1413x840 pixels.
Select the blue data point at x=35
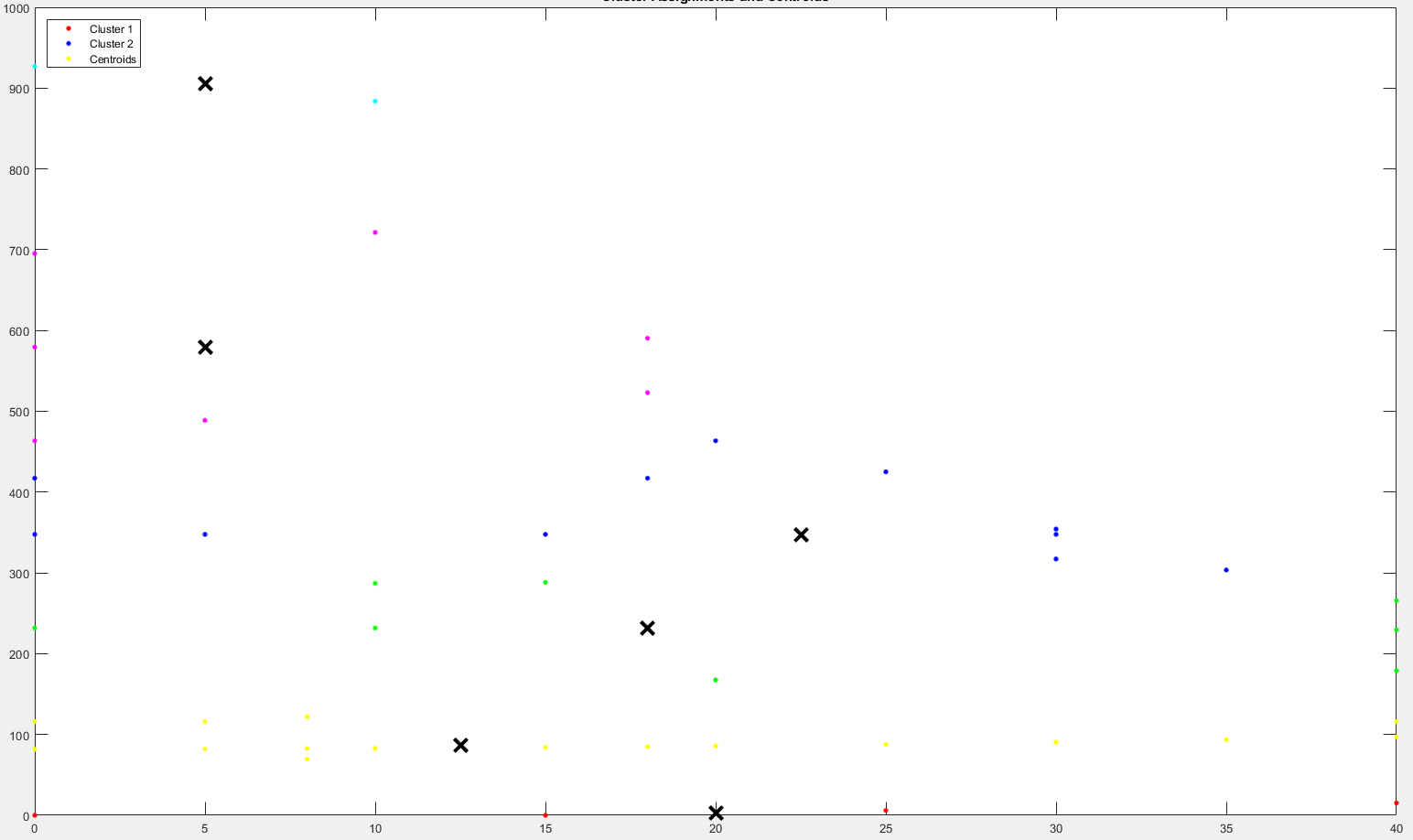point(1226,570)
